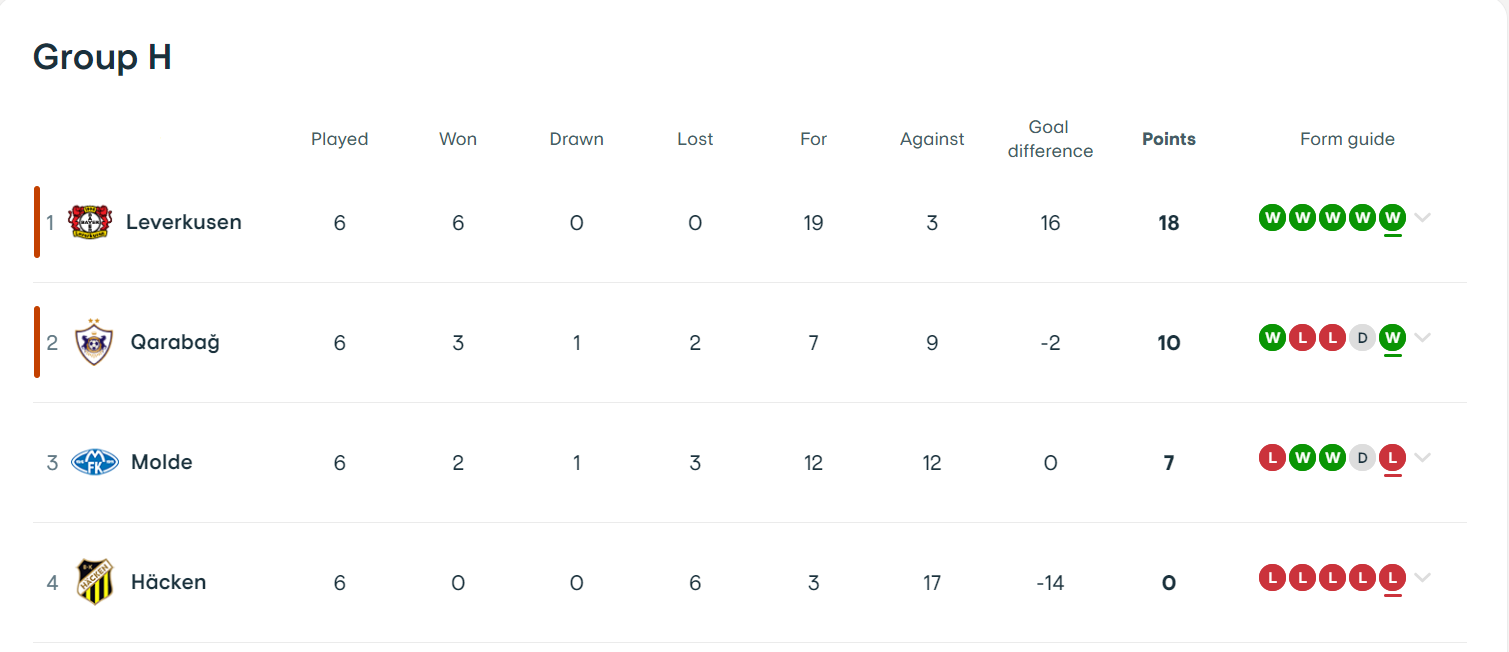1509x652 pixels.
Task: Select Molde's first red L form badge
Action: point(1272,458)
